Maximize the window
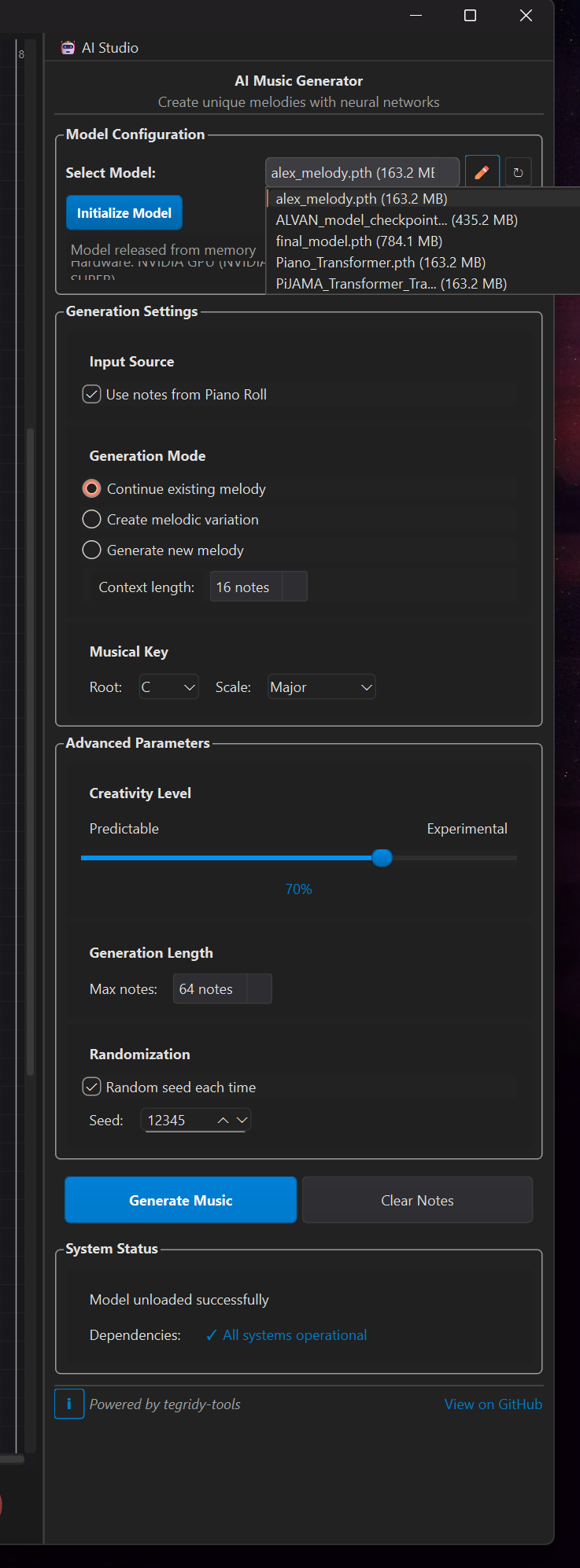The width and height of the screenshot is (580, 1568). 470,16
